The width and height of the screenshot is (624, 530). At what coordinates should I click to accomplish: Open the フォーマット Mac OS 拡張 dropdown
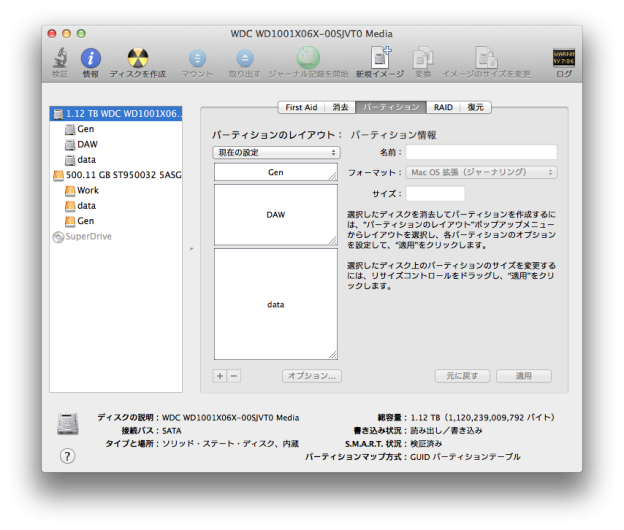pyautogui.click(x=482, y=172)
